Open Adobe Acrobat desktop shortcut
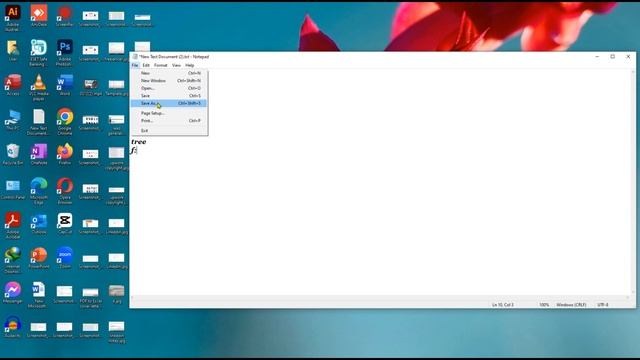640x360 pixels. pos(13,225)
